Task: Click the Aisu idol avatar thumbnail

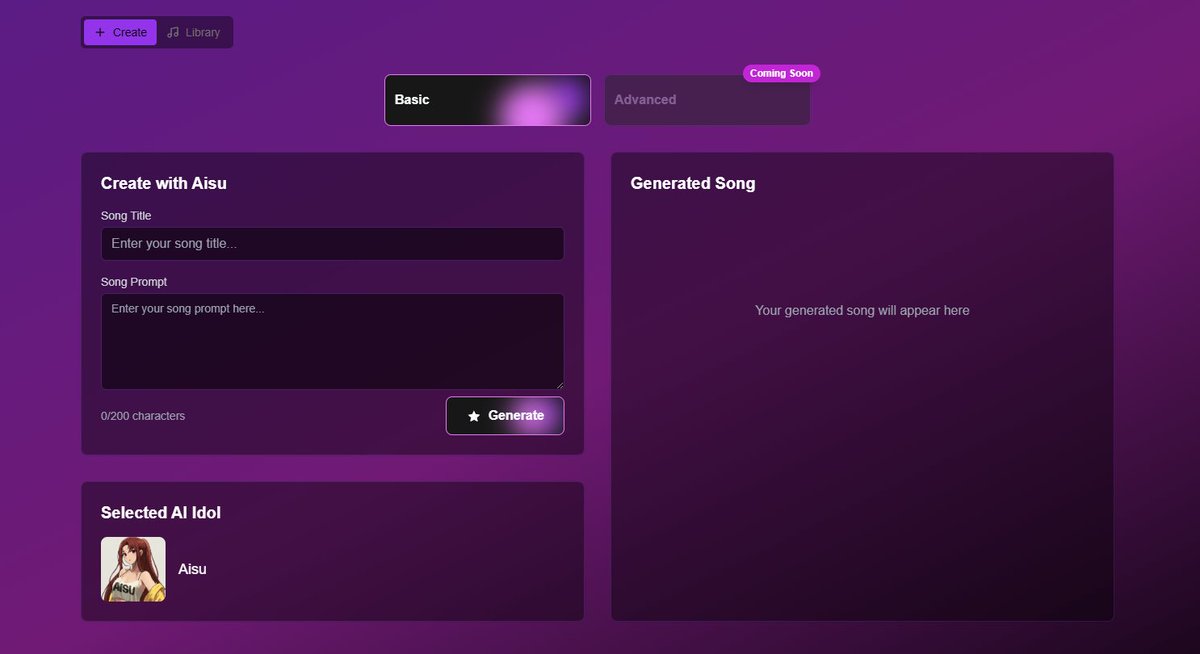Action: (133, 569)
